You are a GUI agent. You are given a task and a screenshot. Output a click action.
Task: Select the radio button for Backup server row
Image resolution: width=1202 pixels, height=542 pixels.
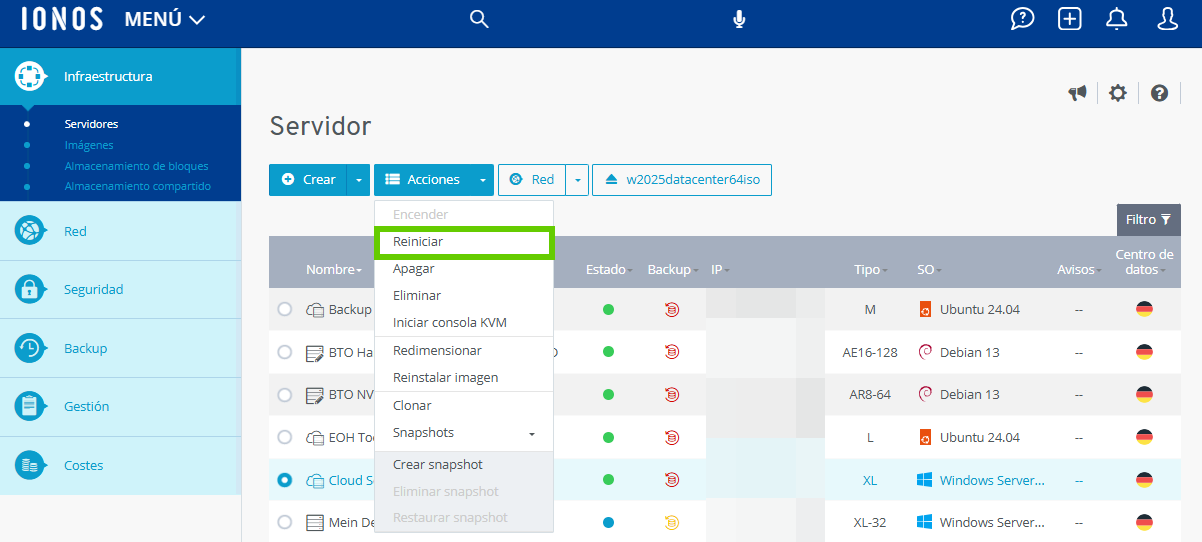(285, 309)
